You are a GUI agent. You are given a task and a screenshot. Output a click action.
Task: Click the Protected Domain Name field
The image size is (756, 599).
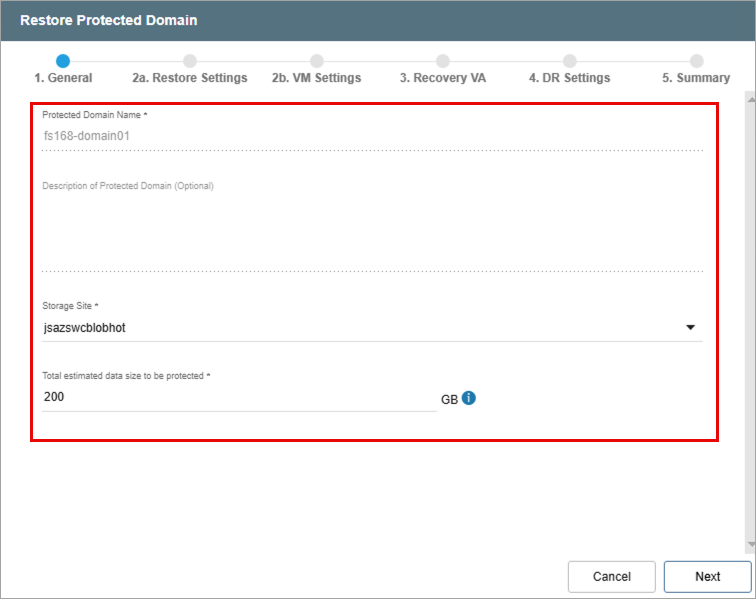[370, 136]
